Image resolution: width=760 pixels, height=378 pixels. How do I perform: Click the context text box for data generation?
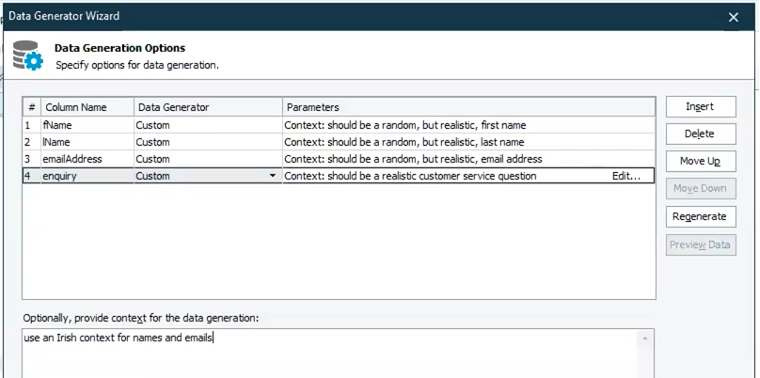coord(338,353)
